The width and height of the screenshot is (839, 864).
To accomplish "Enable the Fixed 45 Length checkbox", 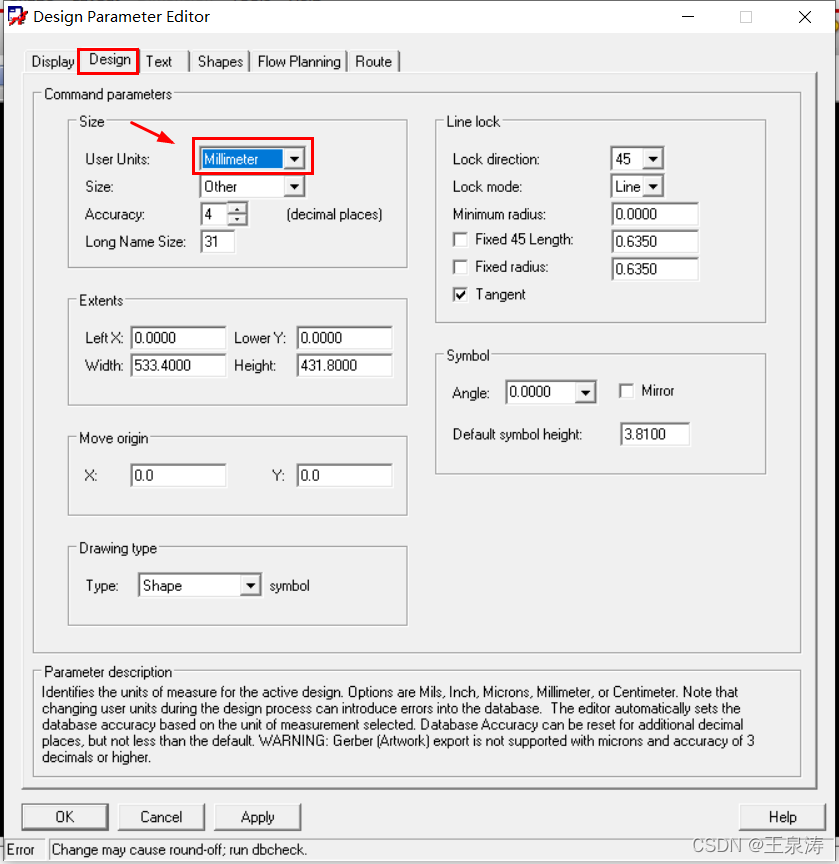I will (x=460, y=240).
